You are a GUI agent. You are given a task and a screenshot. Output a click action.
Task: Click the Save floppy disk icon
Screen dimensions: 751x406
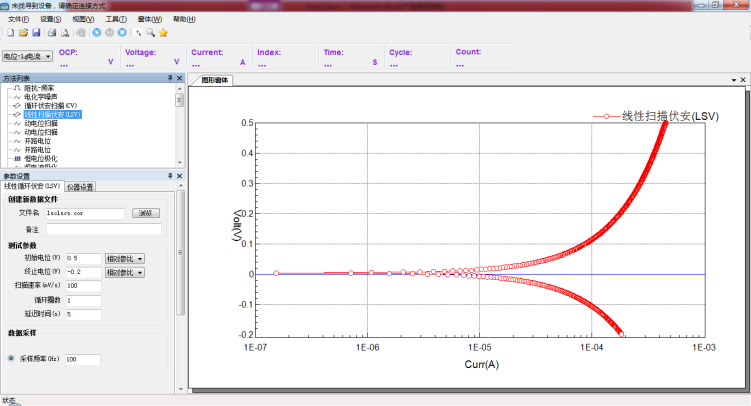36,33
